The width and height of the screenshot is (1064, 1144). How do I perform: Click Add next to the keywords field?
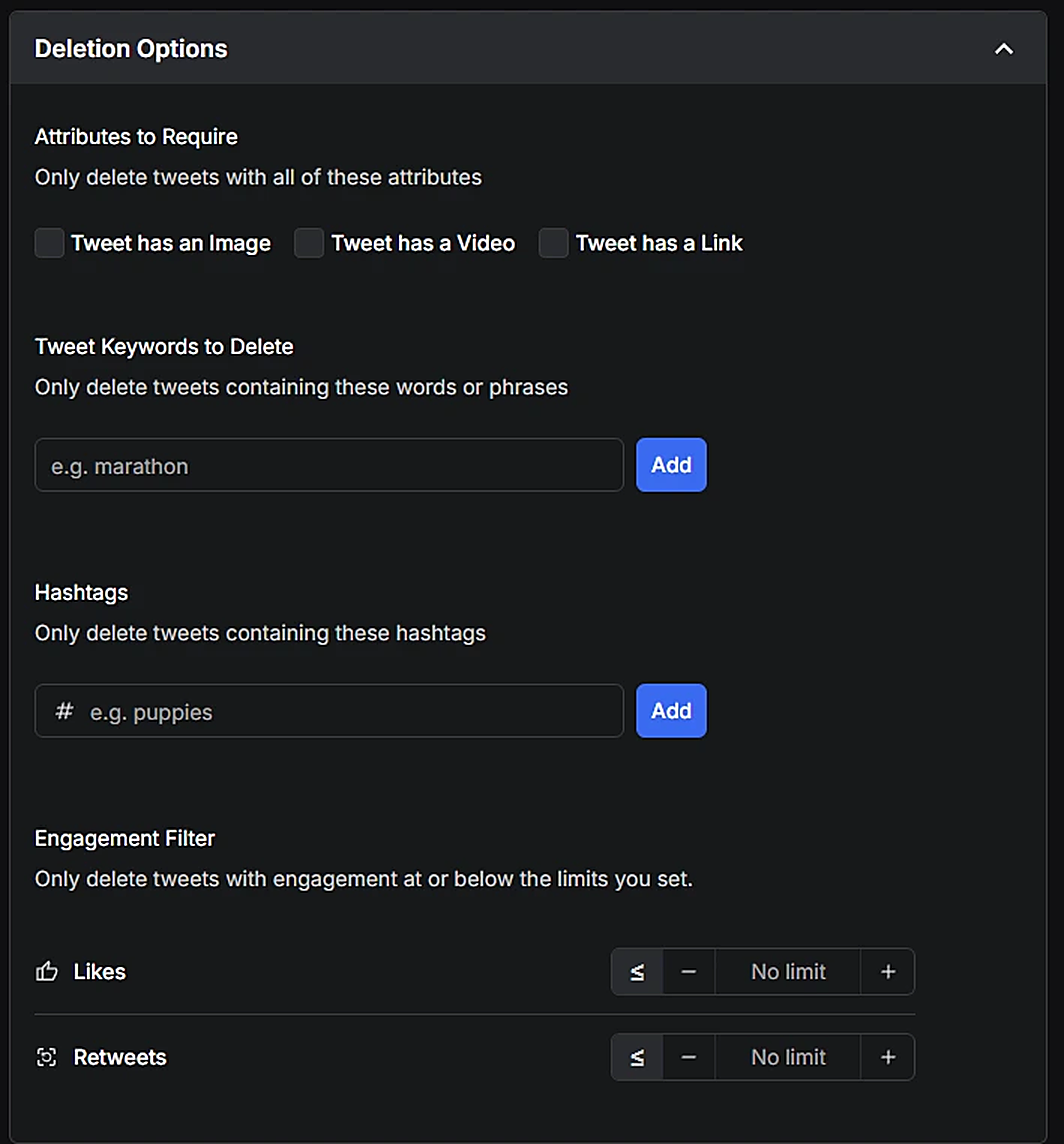pos(671,465)
